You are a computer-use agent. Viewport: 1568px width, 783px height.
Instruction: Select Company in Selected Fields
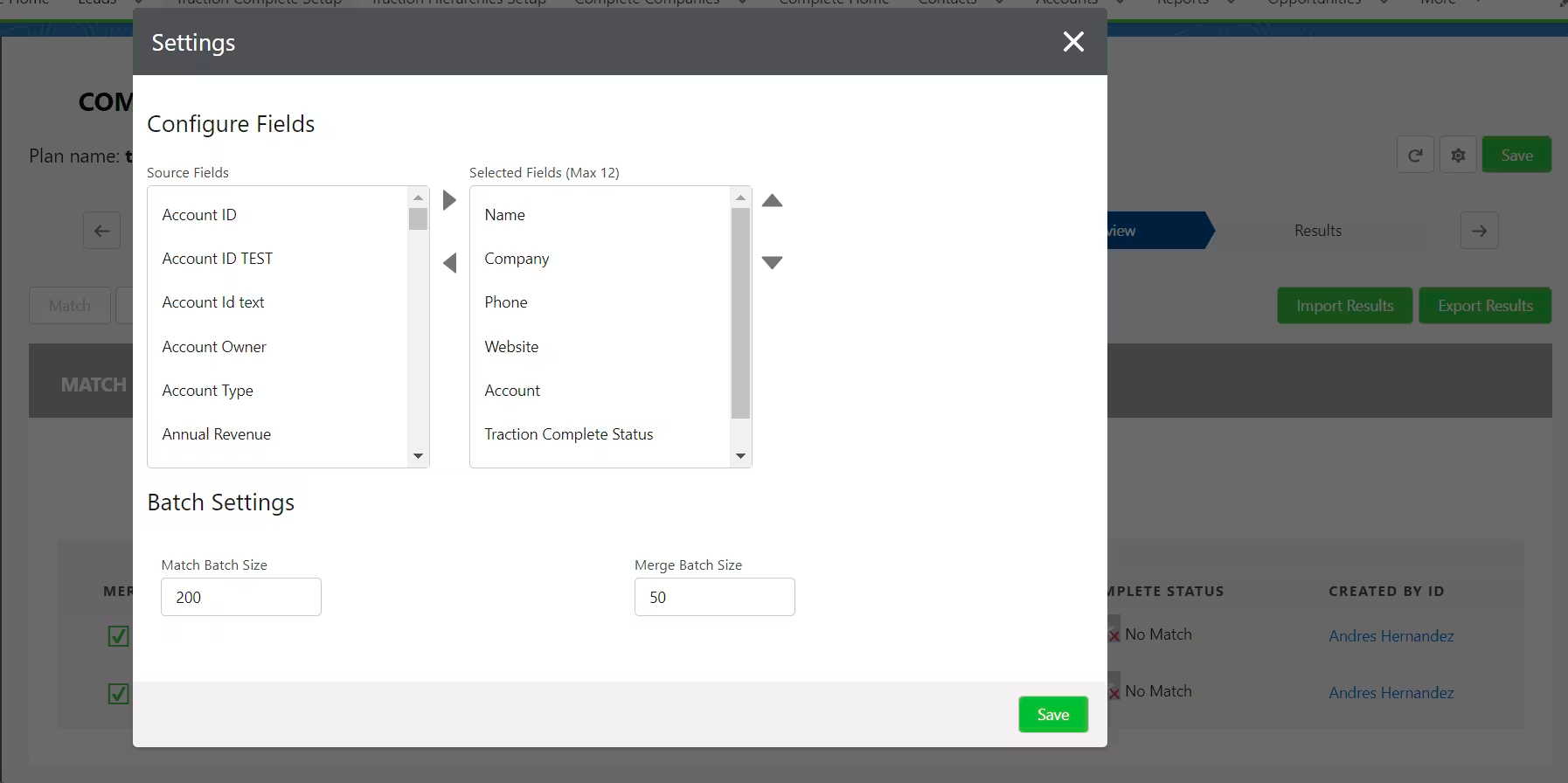point(600,259)
